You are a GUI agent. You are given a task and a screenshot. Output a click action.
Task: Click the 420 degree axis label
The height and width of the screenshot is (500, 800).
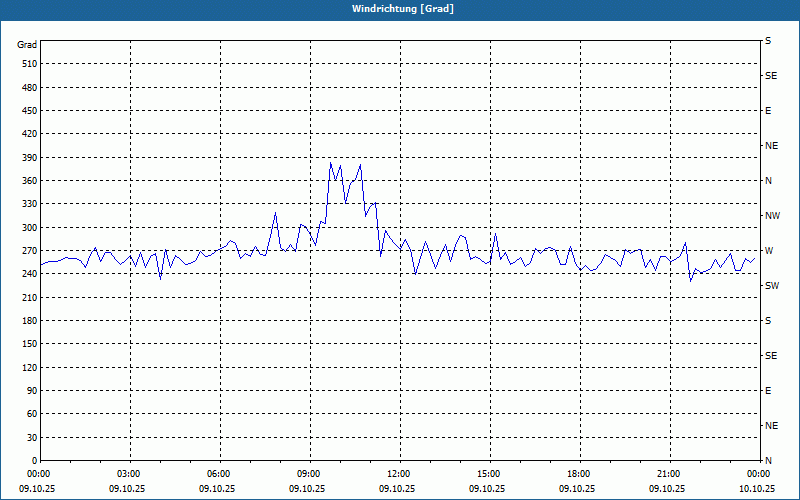click(29, 134)
